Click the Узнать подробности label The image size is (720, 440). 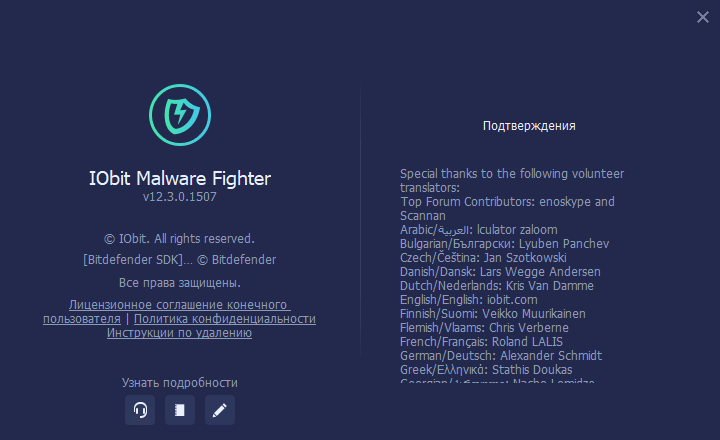coord(180,383)
